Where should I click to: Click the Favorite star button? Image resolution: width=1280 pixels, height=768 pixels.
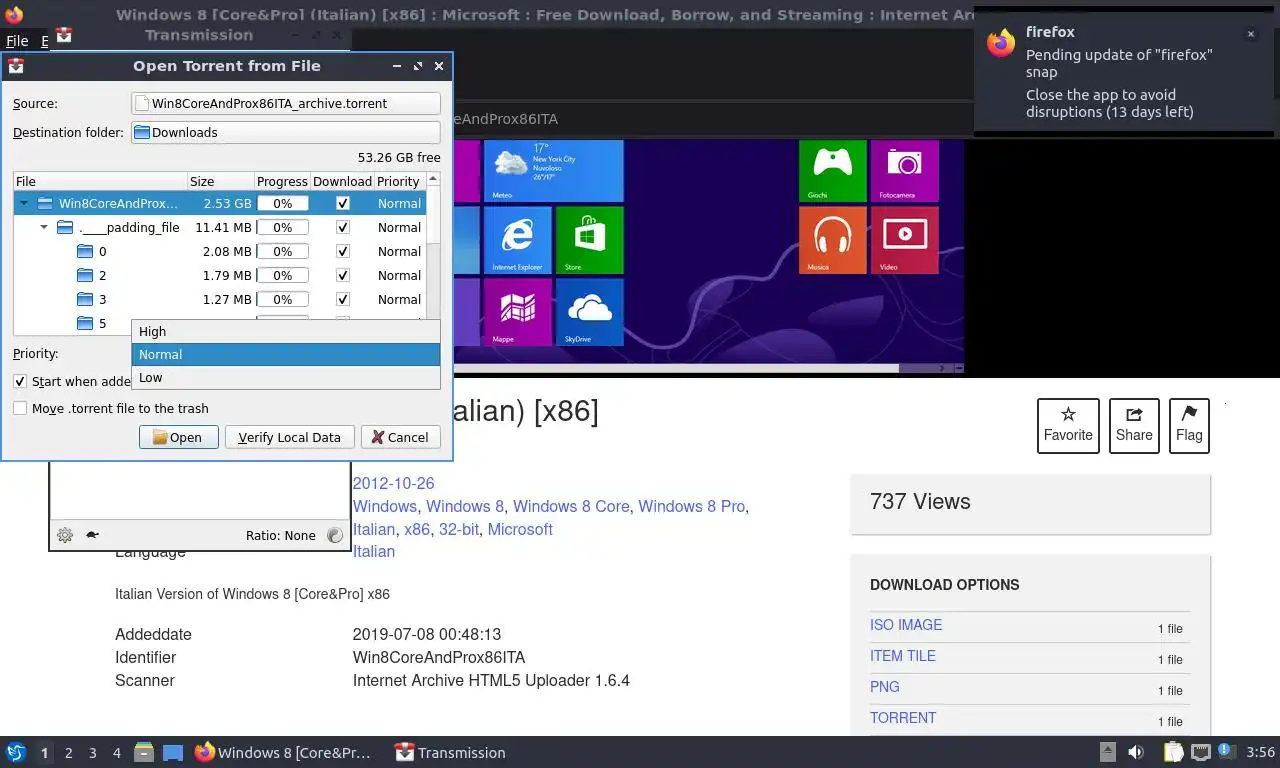[1068, 426]
